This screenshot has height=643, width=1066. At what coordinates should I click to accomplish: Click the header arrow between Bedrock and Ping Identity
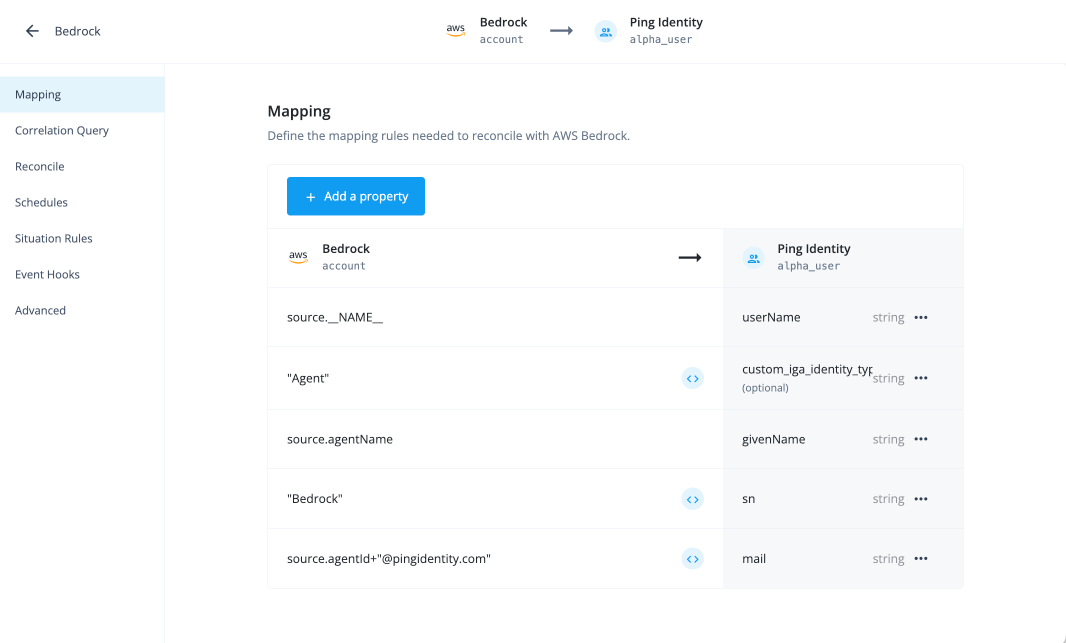click(x=561, y=31)
